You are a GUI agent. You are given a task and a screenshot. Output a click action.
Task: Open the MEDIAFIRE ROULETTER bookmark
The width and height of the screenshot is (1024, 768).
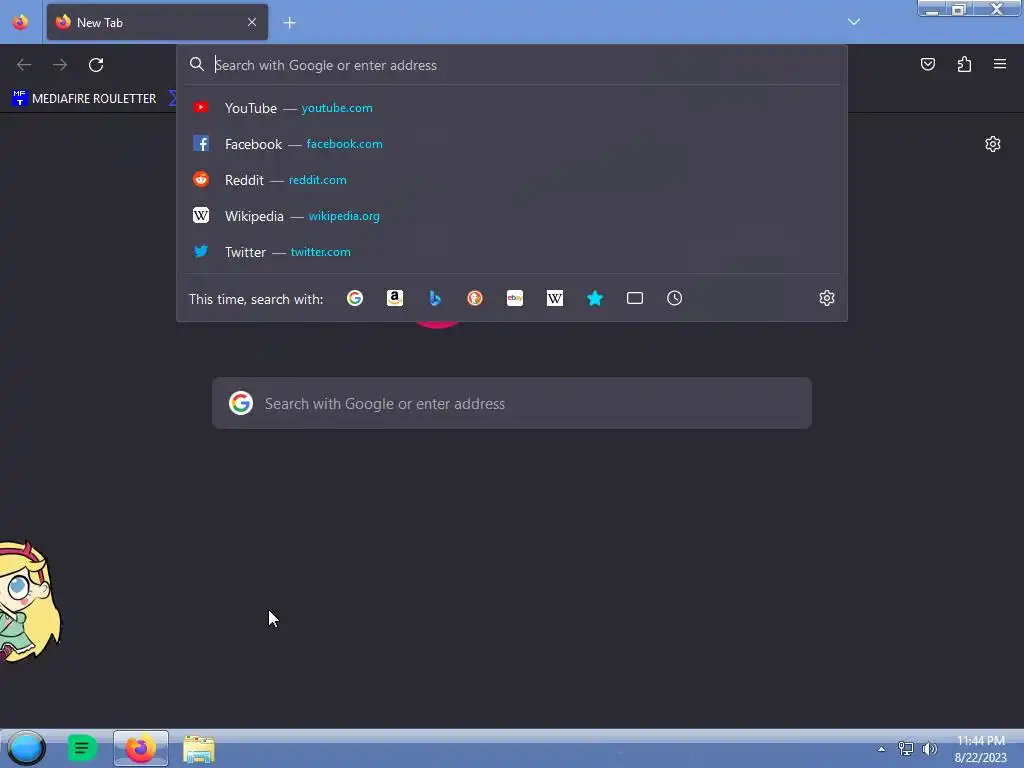[x=84, y=99]
